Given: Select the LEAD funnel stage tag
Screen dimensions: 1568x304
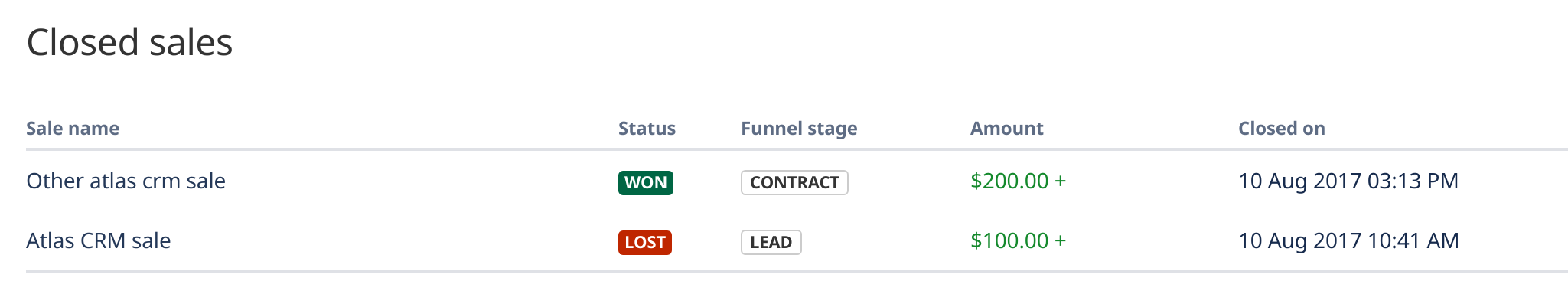Looking at the screenshot, I should (x=771, y=242).
